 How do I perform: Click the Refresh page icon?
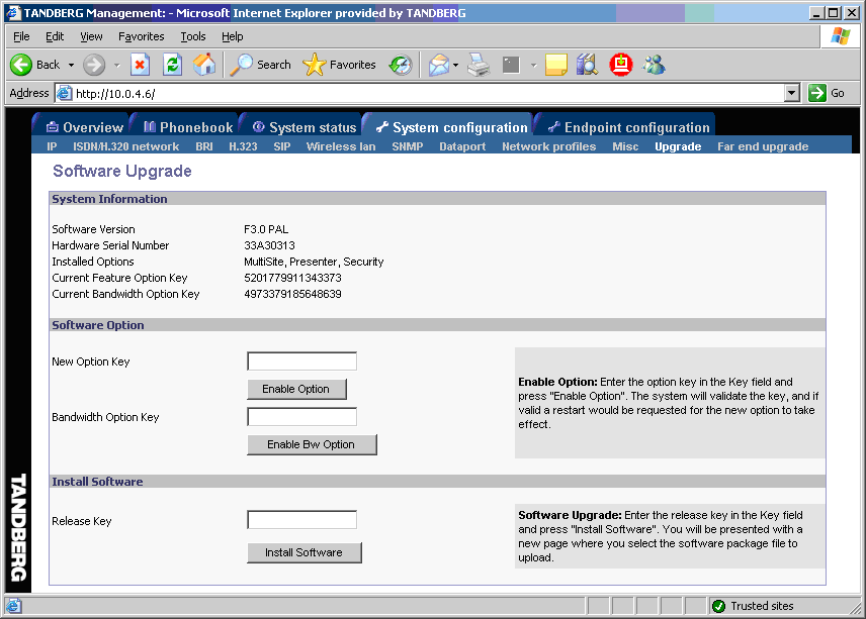click(172, 65)
